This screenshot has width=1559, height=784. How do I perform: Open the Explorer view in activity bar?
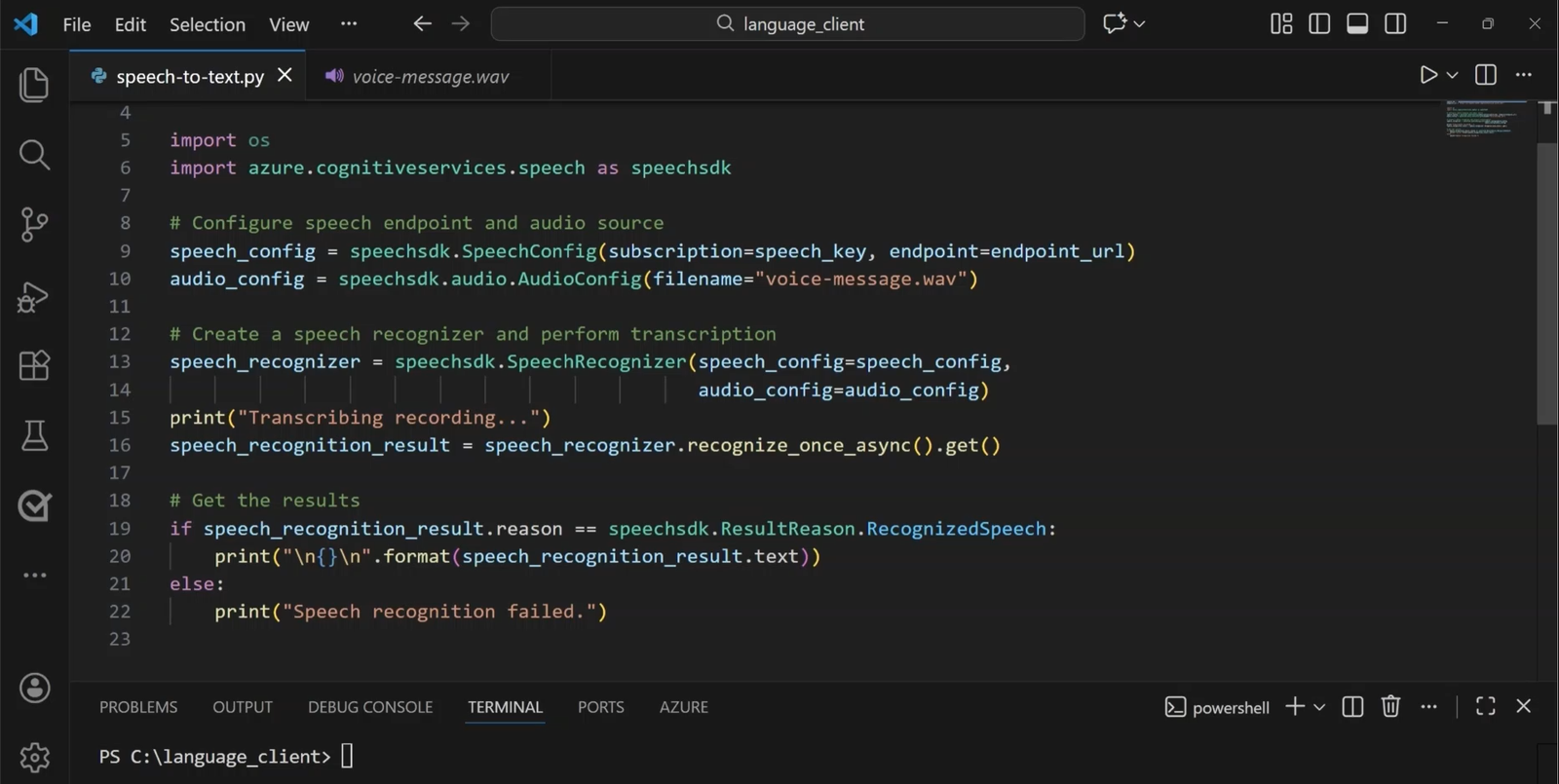[34, 85]
